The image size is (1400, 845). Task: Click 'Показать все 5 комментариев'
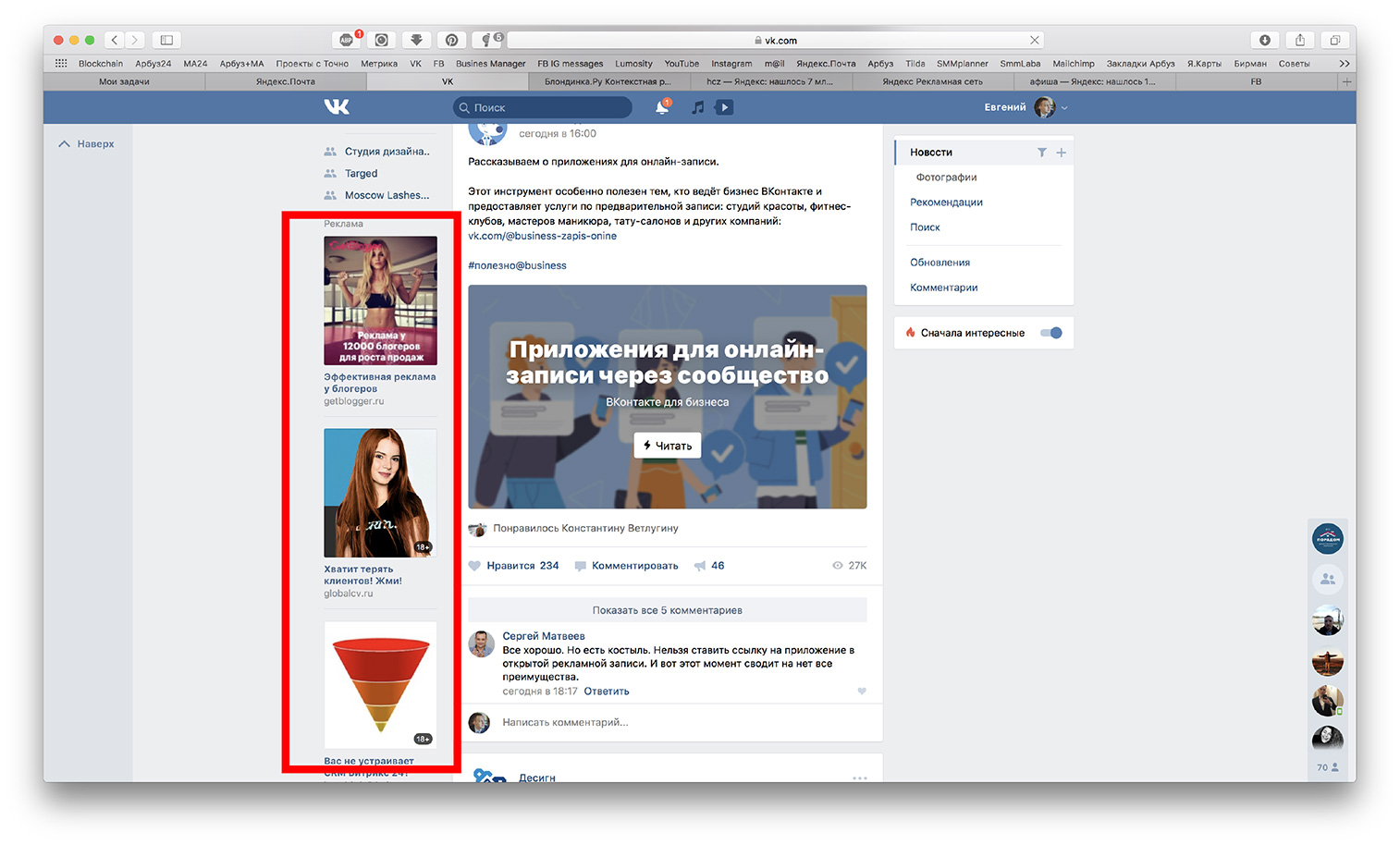[668, 610]
